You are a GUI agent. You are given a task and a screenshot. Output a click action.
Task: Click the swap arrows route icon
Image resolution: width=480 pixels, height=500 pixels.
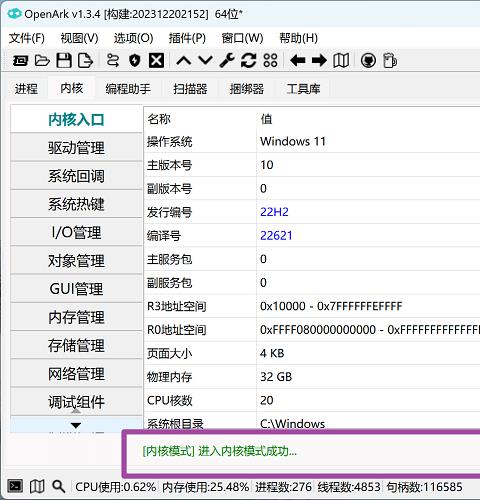tap(113, 61)
